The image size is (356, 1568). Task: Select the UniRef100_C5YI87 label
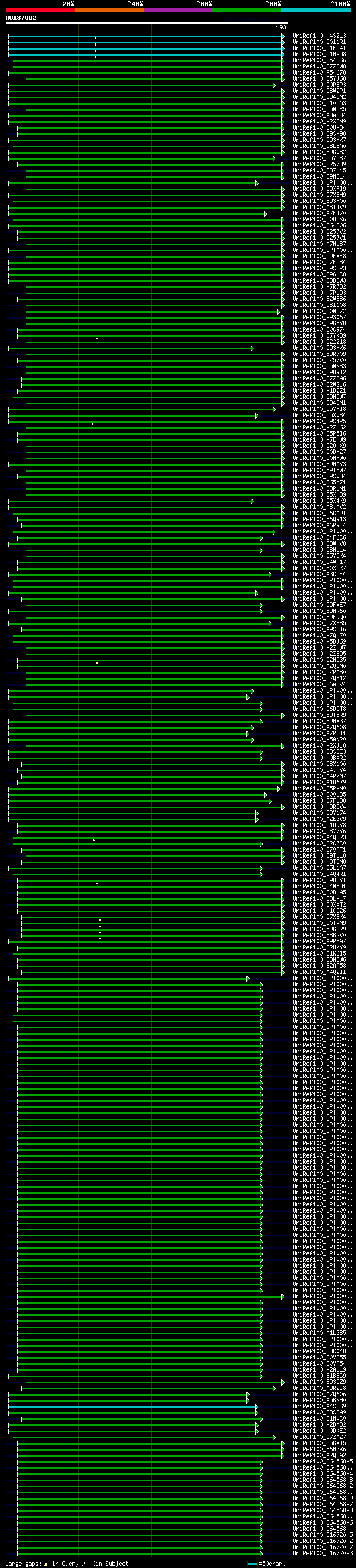tap(319, 159)
